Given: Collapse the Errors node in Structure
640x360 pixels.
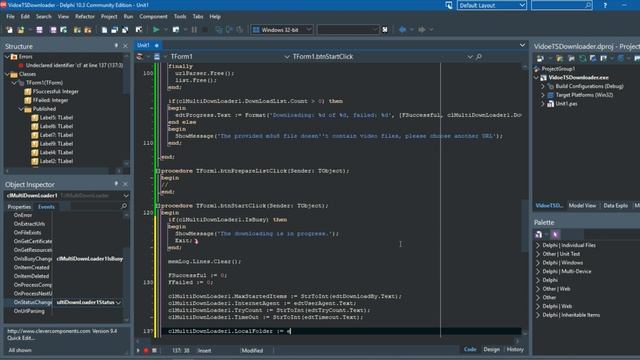Looking at the screenshot, I should (7, 57).
